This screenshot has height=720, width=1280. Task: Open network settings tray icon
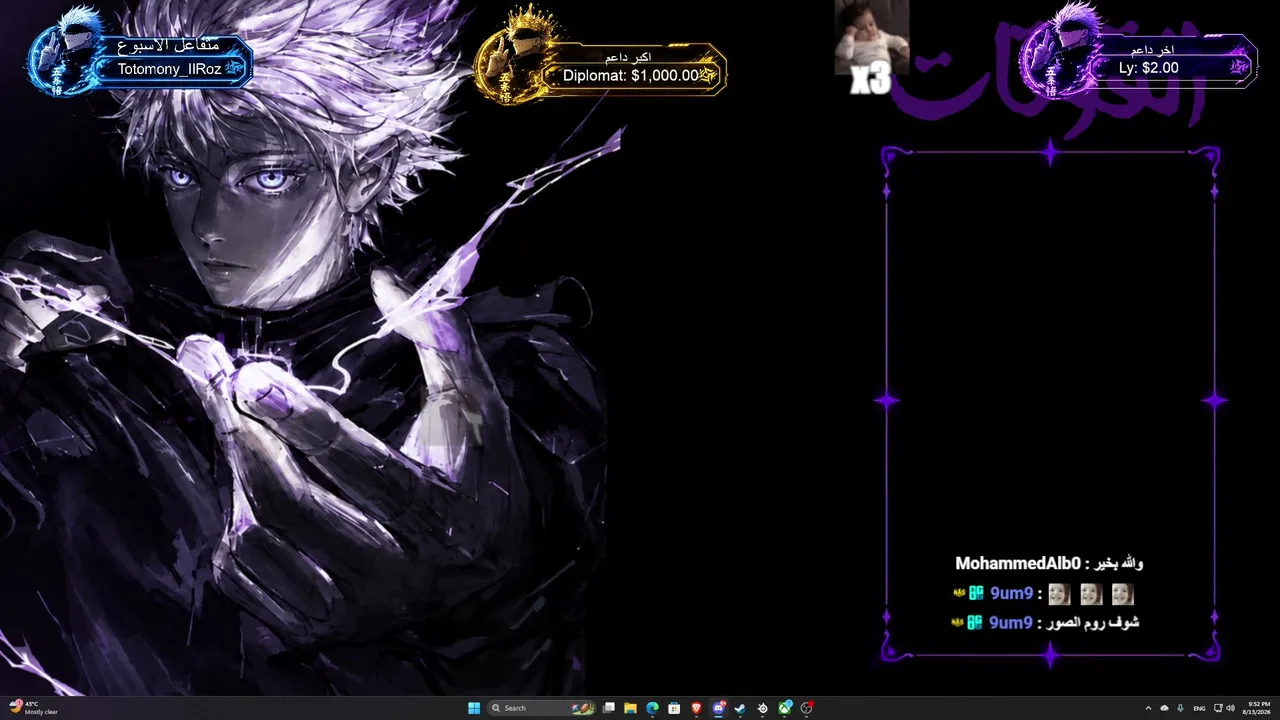tap(1217, 708)
